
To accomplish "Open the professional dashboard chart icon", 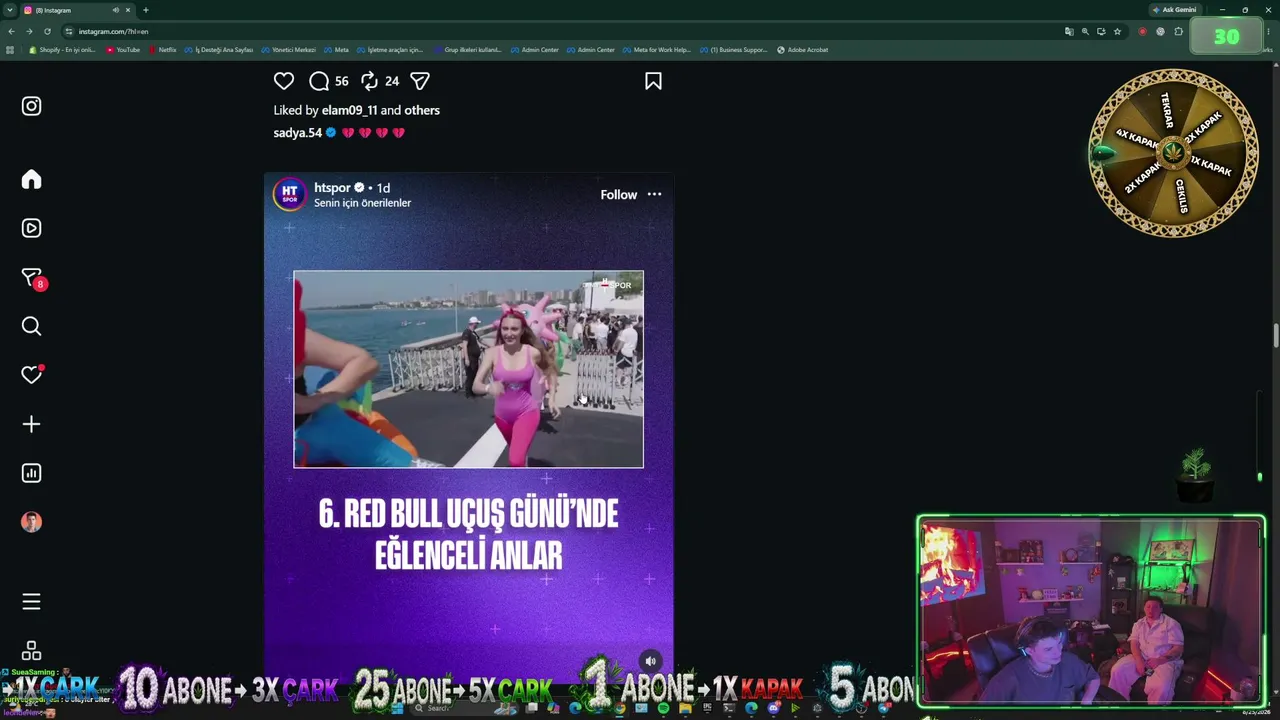I will coord(31,473).
